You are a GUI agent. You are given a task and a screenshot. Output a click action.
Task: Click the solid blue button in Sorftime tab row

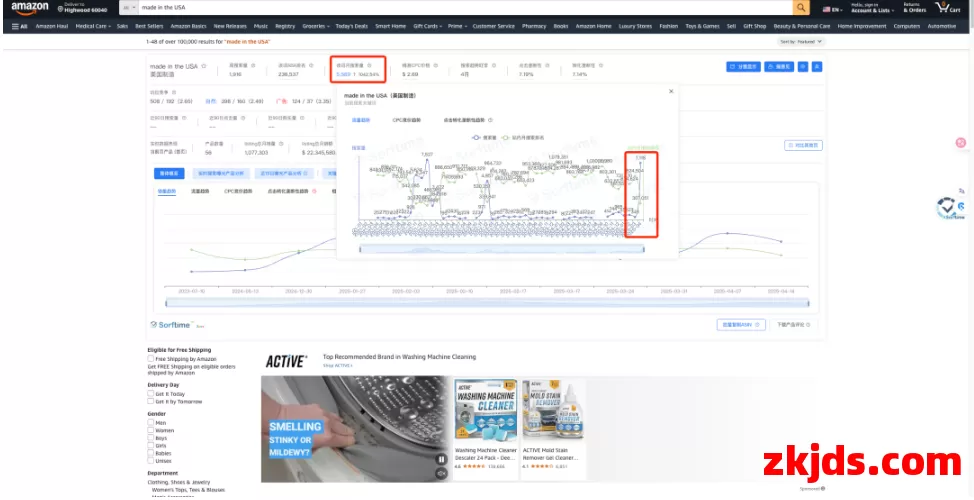(x=169, y=173)
